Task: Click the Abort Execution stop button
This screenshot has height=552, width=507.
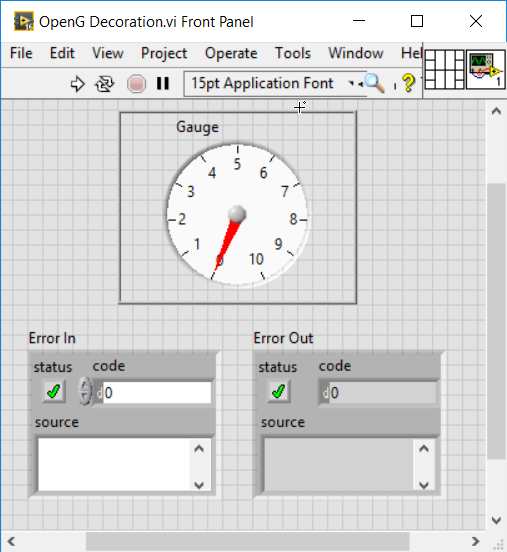Action: pos(136,84)
